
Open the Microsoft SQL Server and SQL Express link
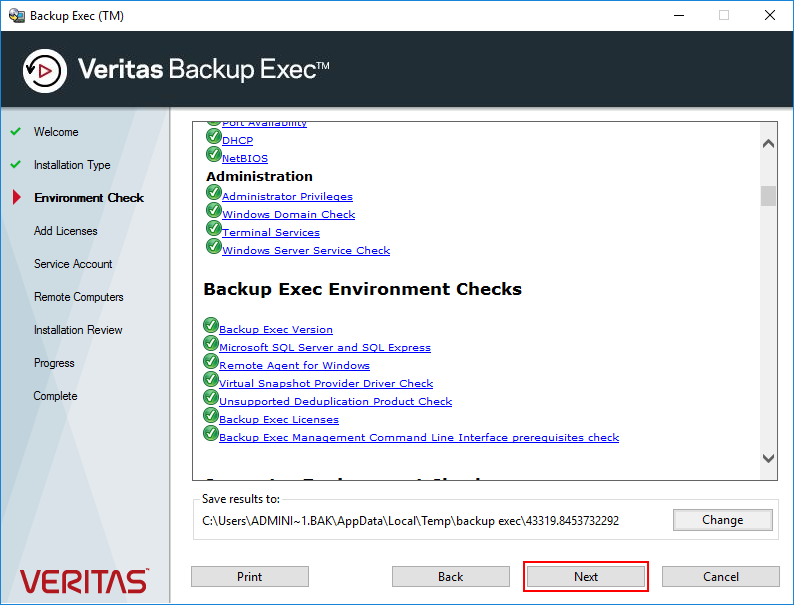325,347
